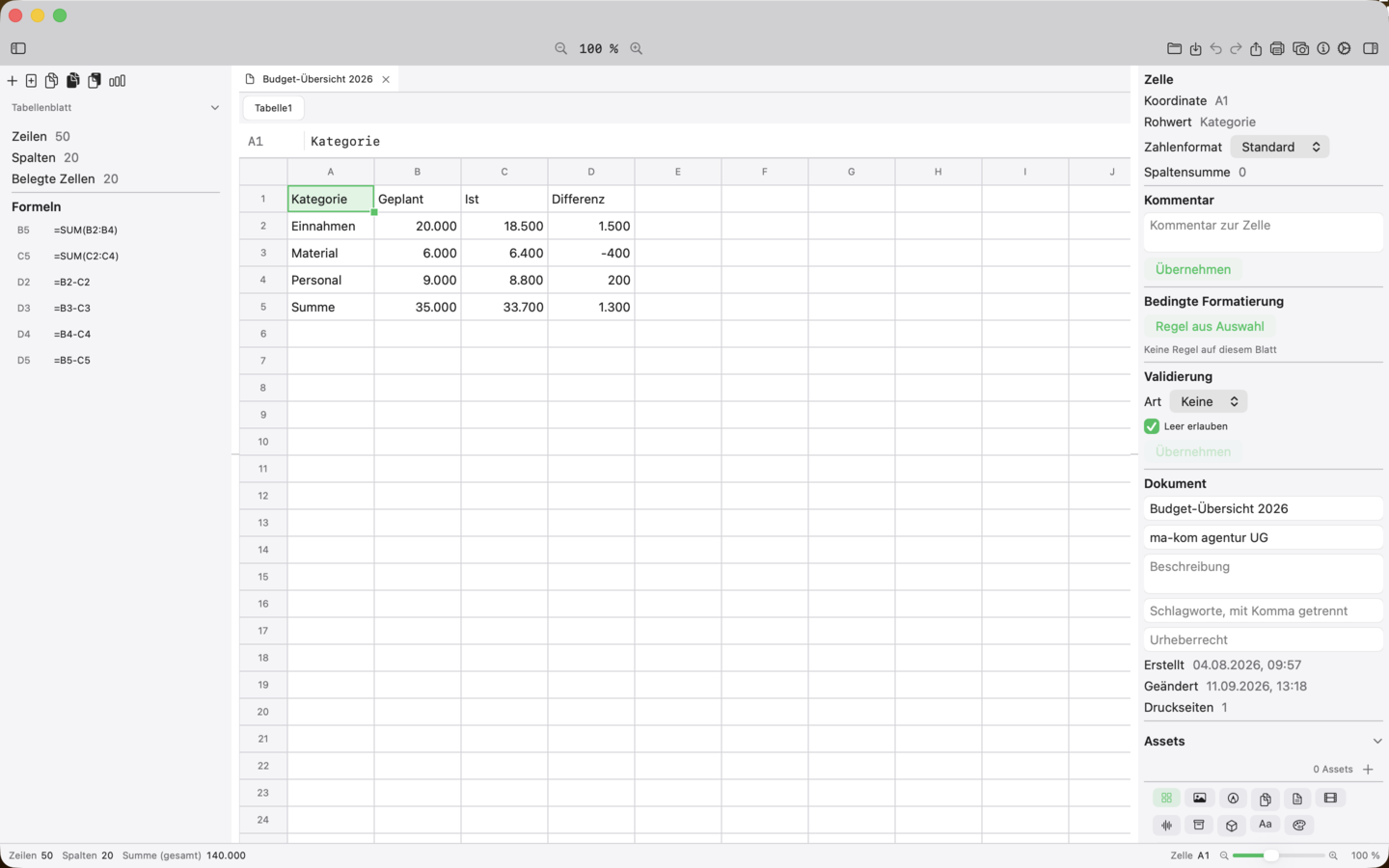Click the add-page icon with boxed plus
Image resolution: width=1389 pixels, height=868 pixels.
pos(31,81)
